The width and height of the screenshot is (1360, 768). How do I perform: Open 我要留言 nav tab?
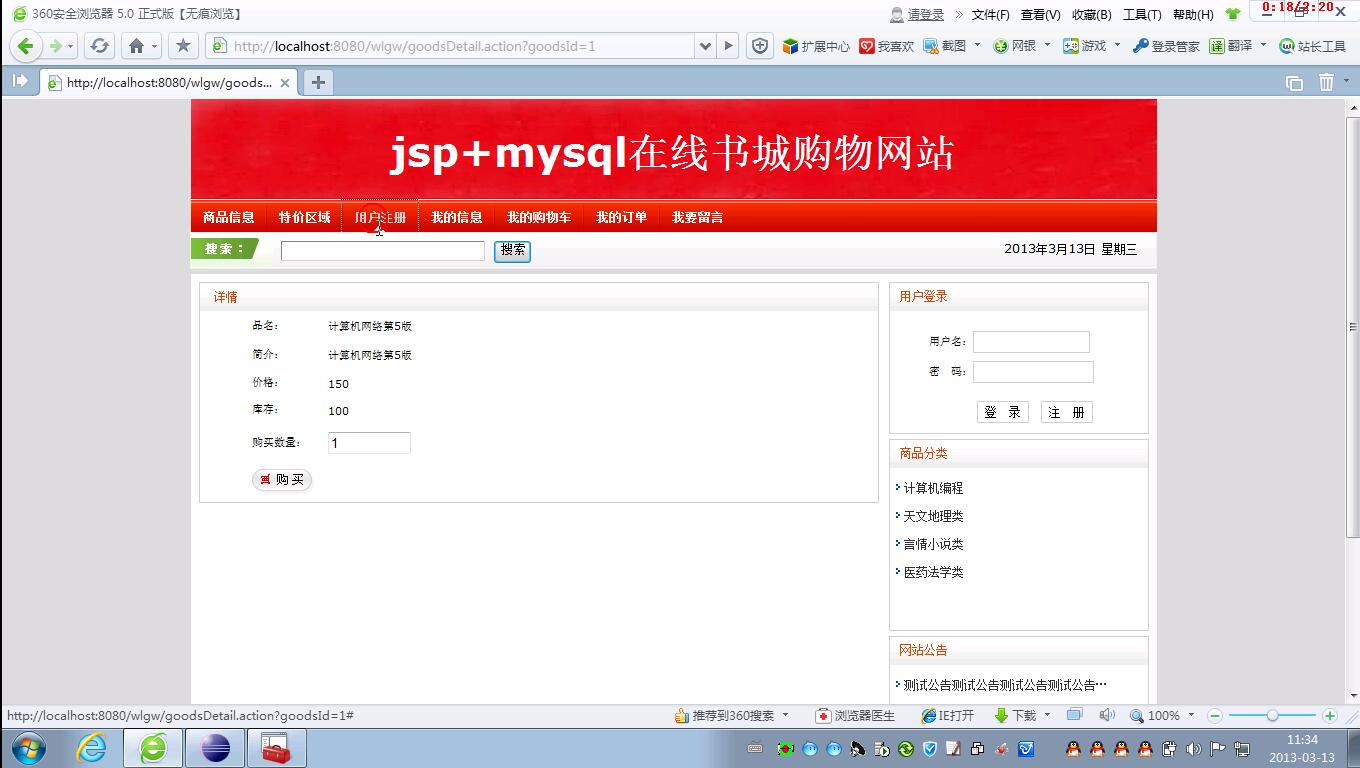click(x=697, y=217)
